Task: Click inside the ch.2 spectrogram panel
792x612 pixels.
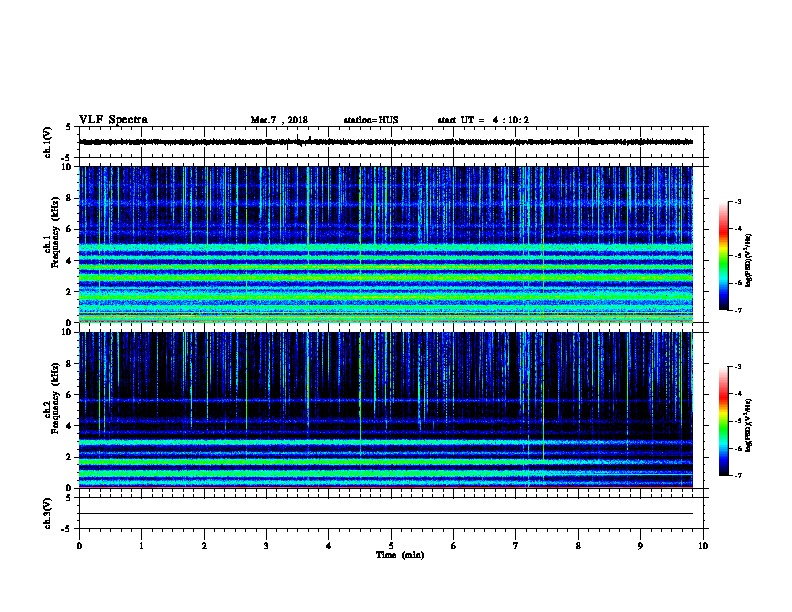Action: point(386,410)
